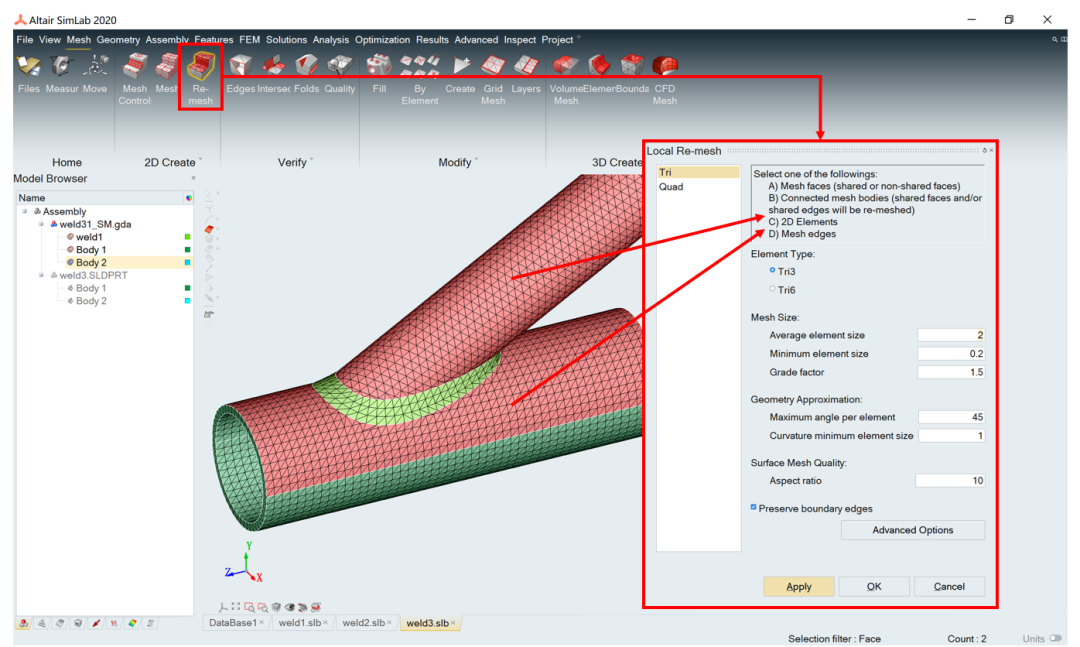Click the Move tool icon
Screen dimensions: 1080x647
click(95, 74)
